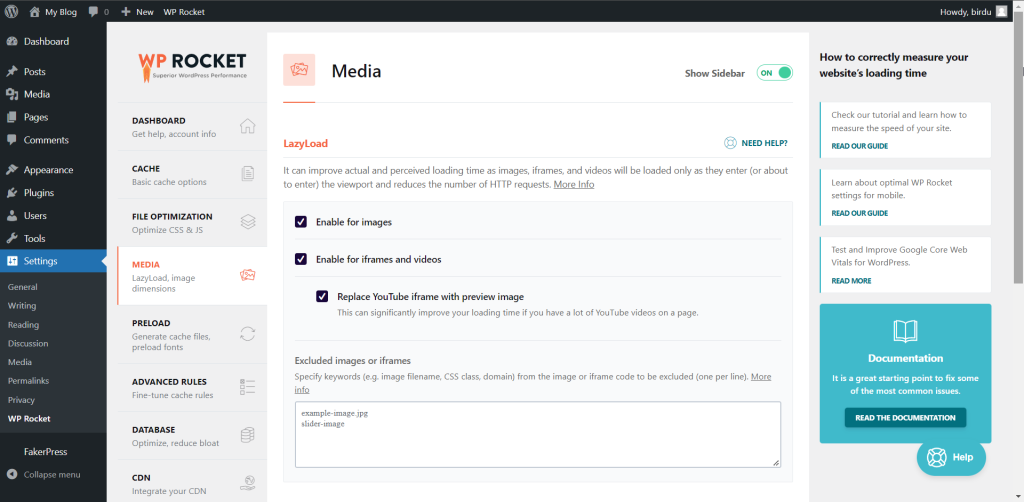Click the open book Documentation icon

point(905,331)
